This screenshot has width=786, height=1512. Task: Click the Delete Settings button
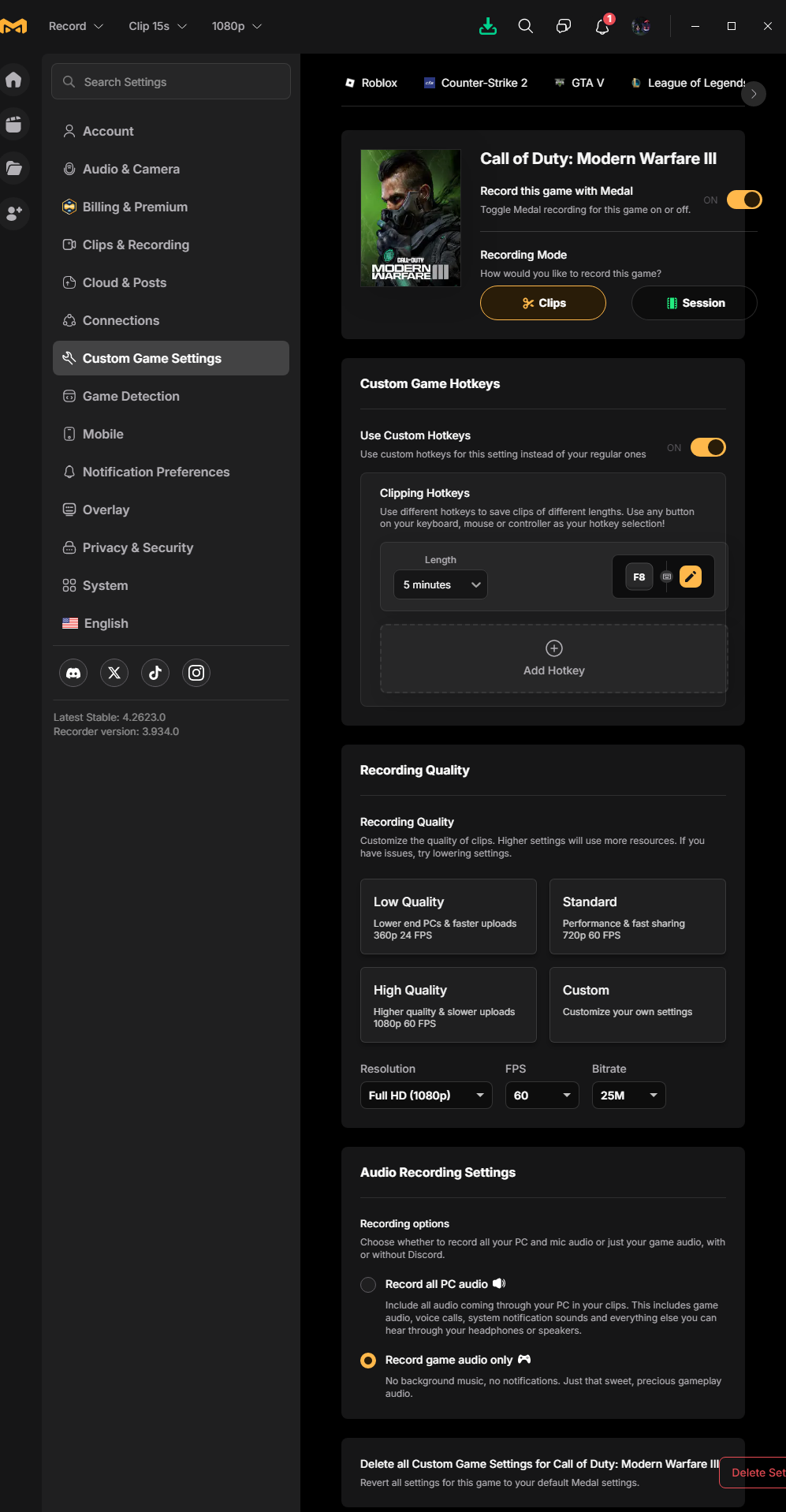(x=754, y=1473)
